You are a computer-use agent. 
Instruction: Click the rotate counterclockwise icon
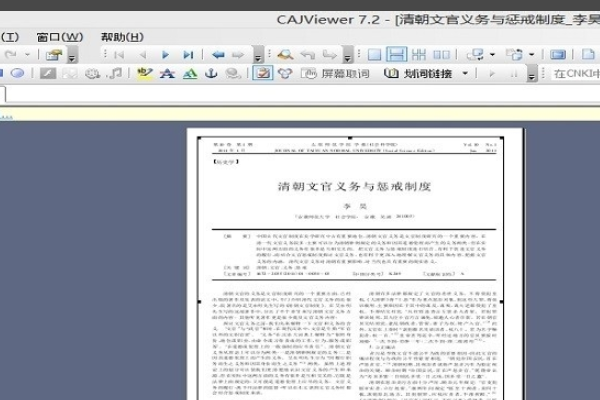(475, 55)
